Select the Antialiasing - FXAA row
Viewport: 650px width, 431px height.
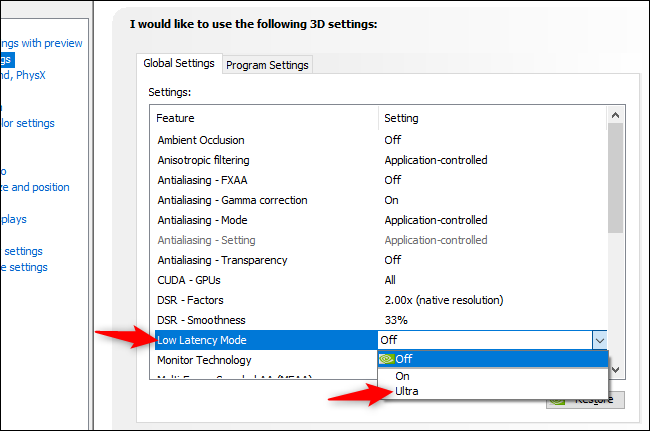click(x=201, y=180)
